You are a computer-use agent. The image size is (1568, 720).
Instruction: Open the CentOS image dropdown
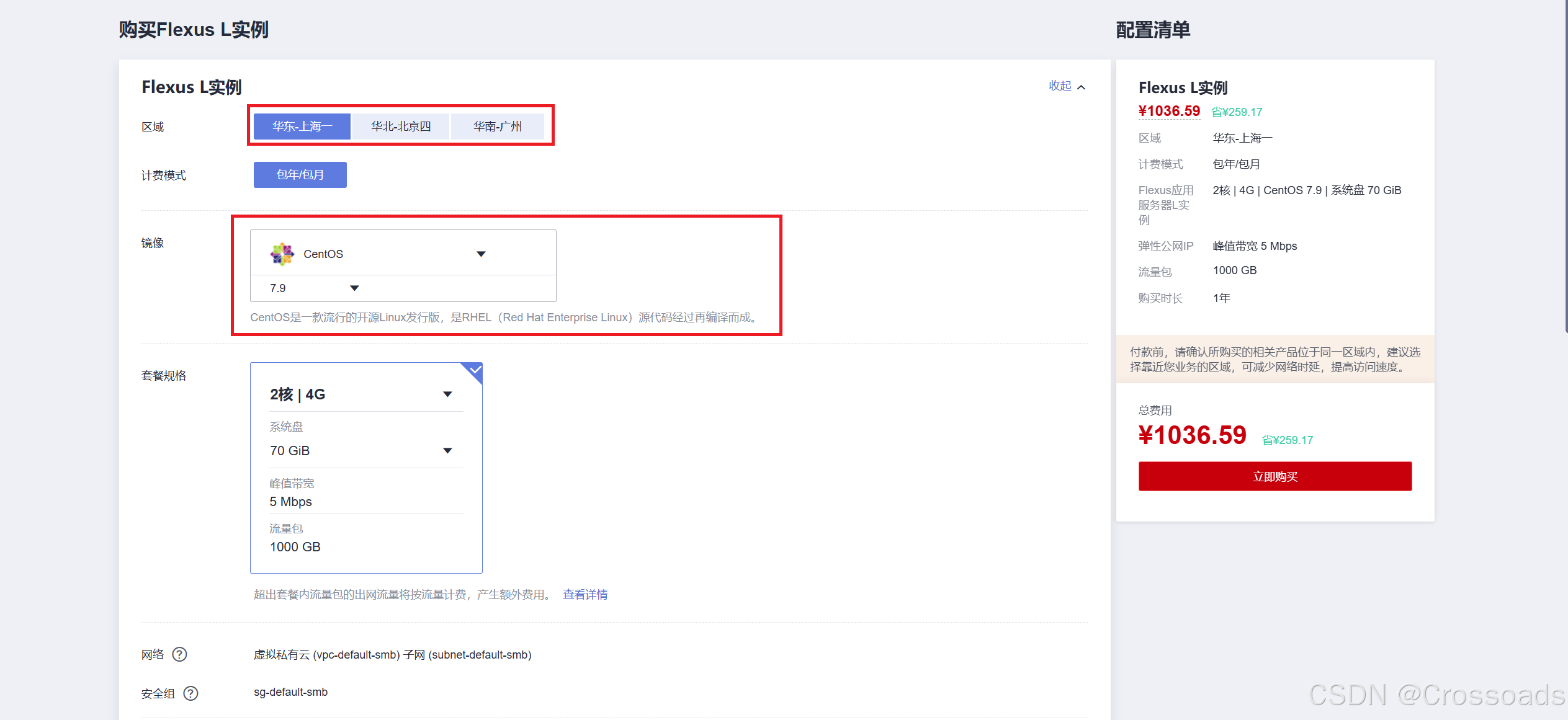481,254
